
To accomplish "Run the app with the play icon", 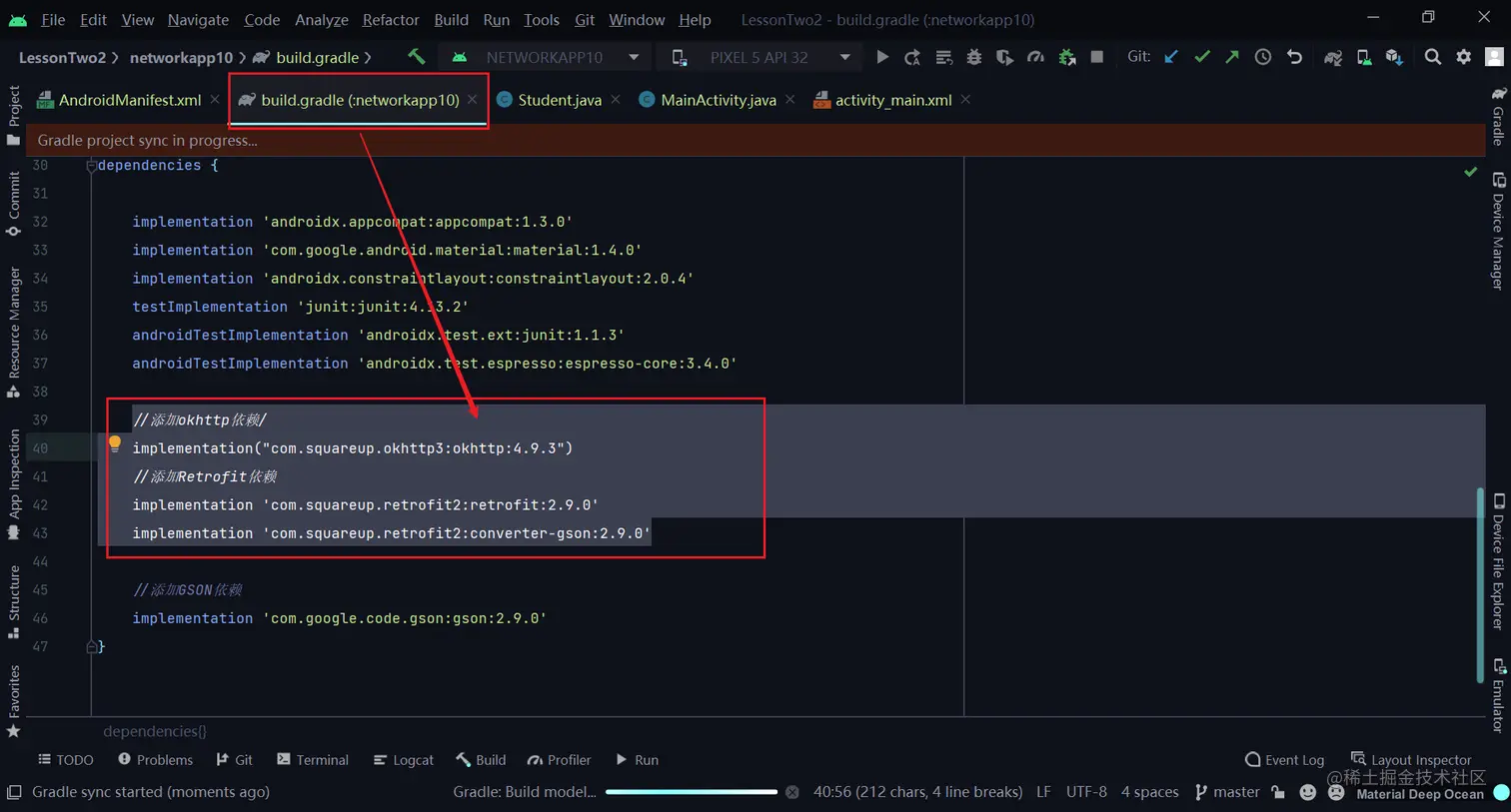I will click(x=882, y=57).
